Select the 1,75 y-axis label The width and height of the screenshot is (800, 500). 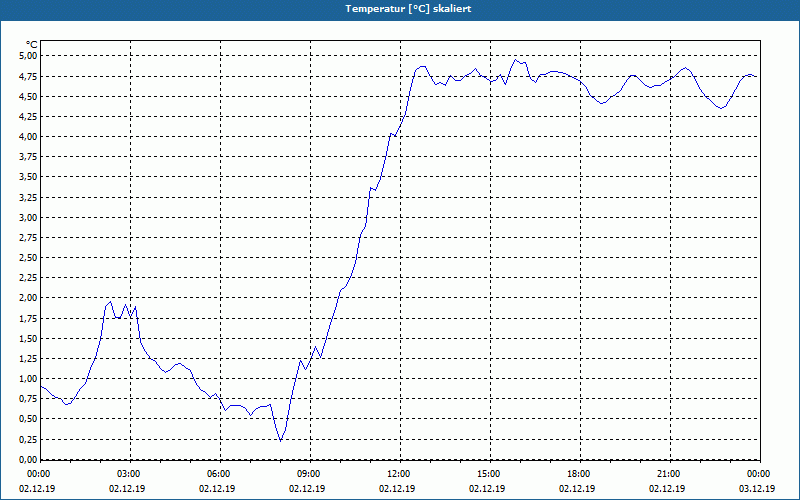click(x=28, y=318)
